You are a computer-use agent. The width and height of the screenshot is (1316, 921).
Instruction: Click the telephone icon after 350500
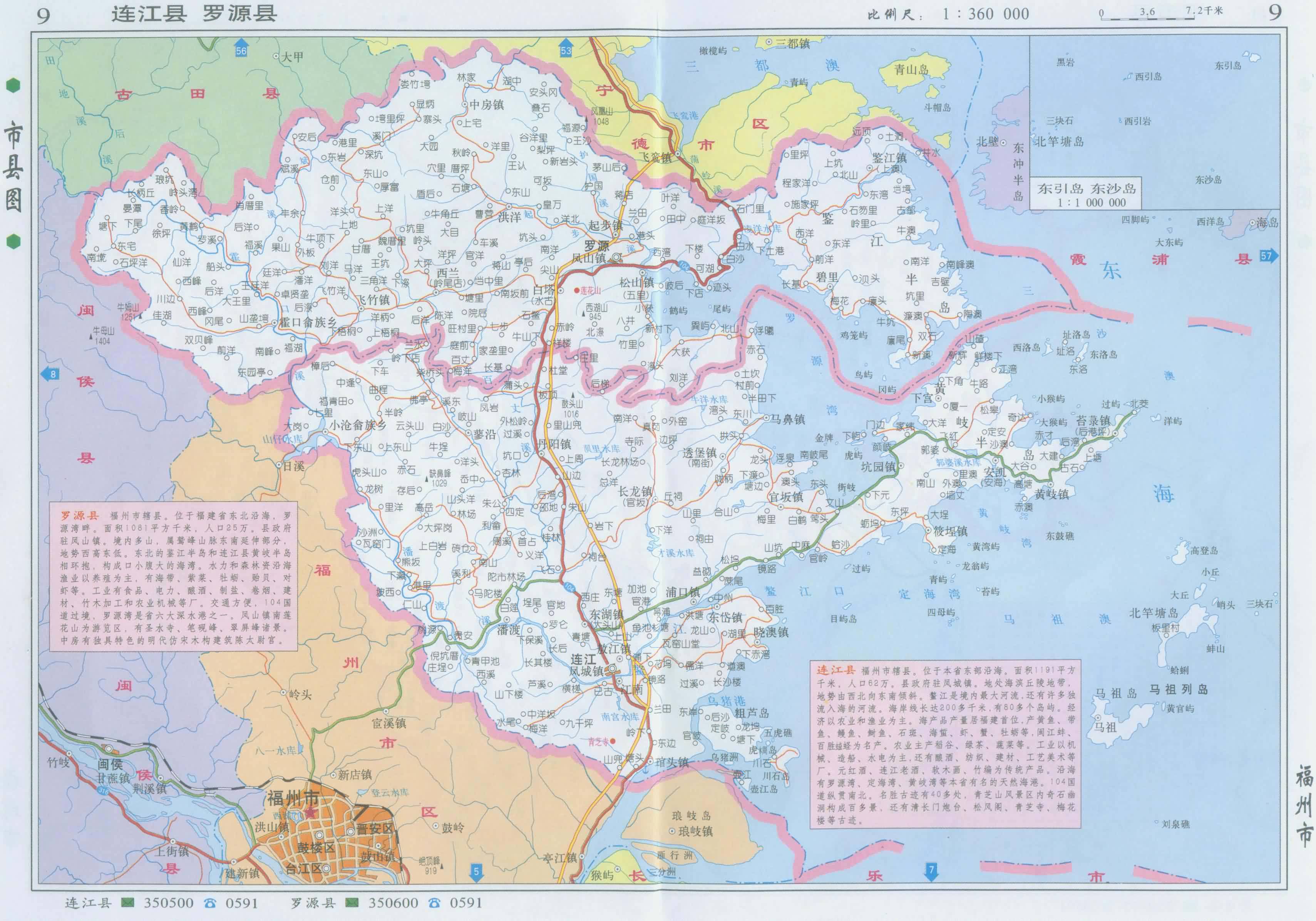(210, 903)
